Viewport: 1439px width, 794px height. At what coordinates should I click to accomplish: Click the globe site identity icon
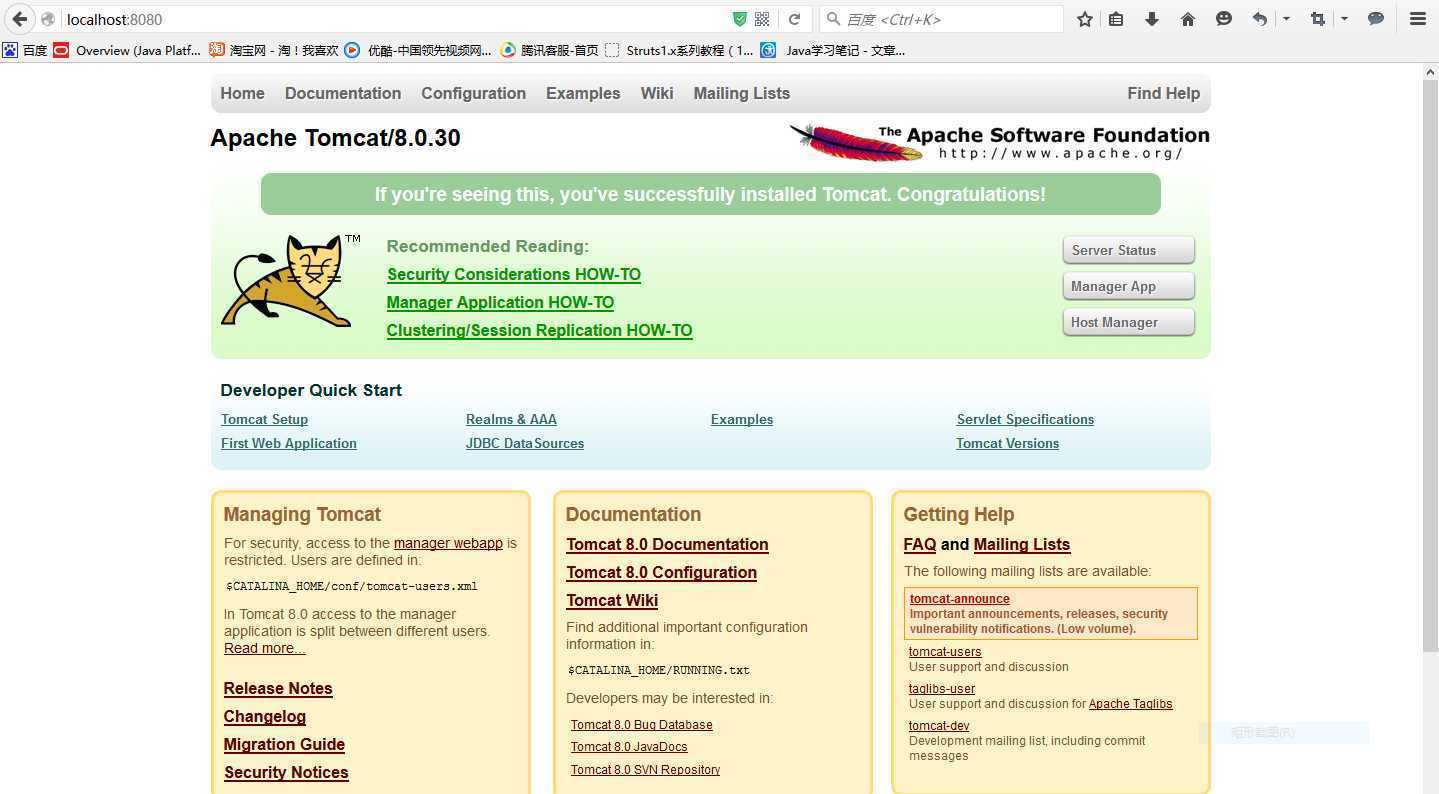[x=47, y=19]
